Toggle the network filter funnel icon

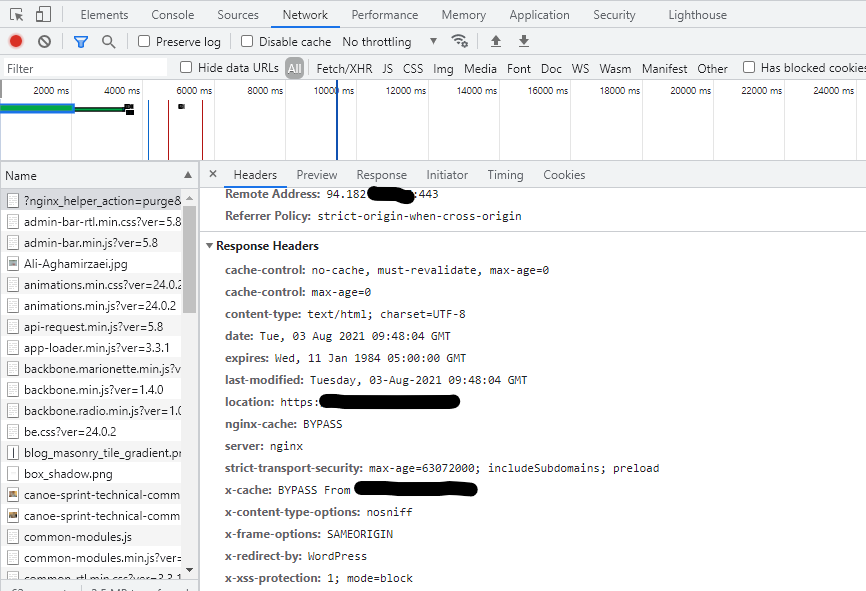(x=81, y=41)
